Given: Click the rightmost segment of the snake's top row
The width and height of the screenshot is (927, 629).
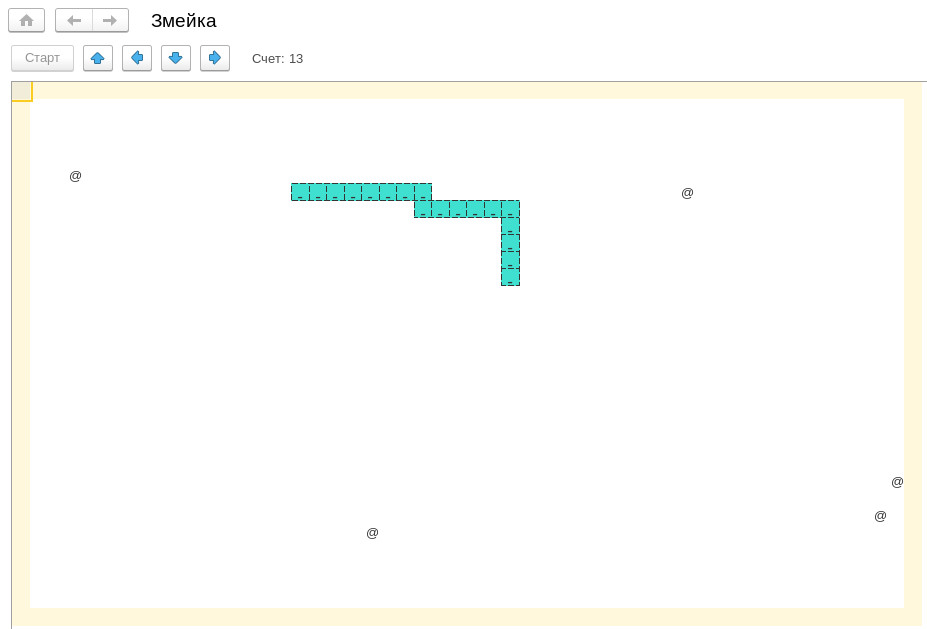Looking at the screenshot, I should (x=423, y=192).
